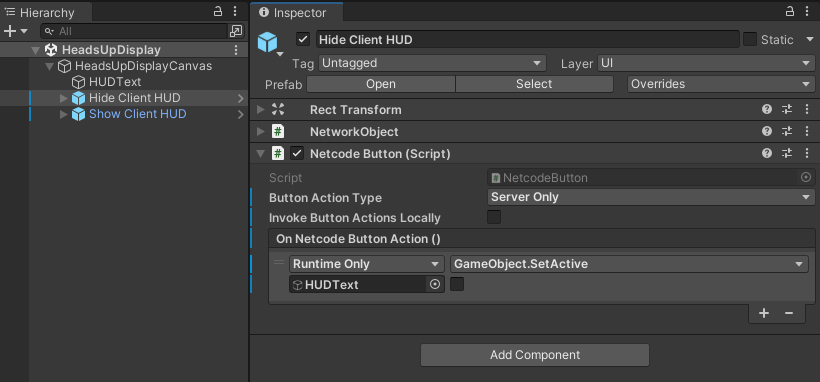Open the Tag dropdown showing Untagged
Image resolution: width=820 pixels, height=382 pixels.
coord(432,63)
